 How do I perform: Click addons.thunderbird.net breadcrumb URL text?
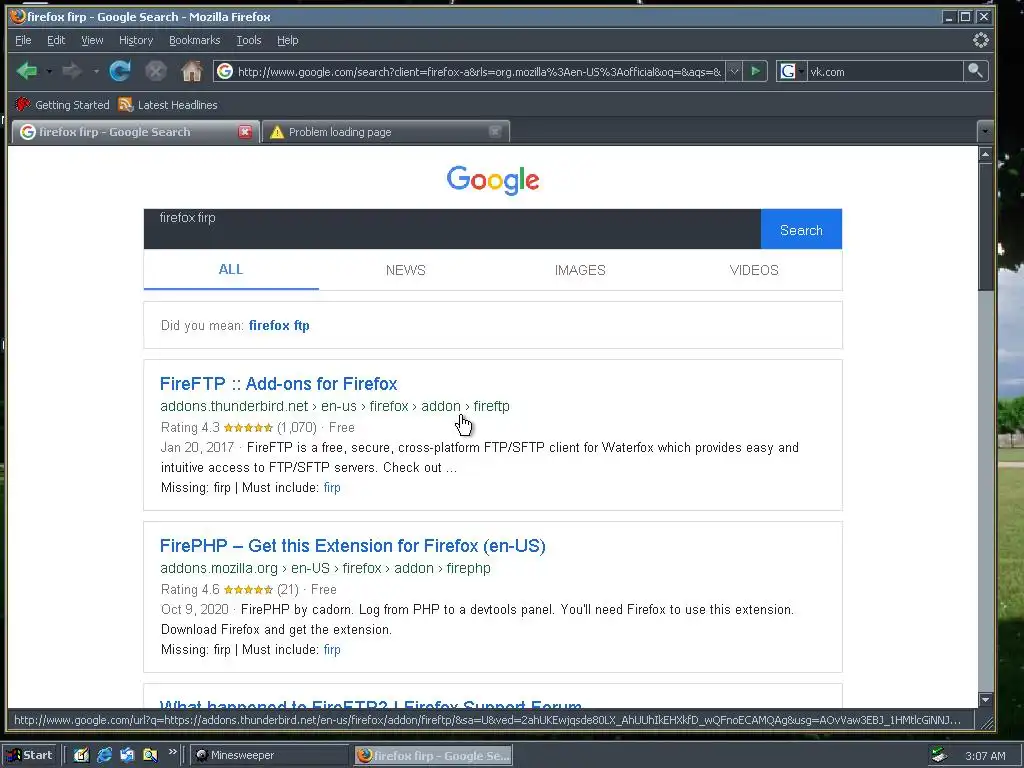click(334, 406)
